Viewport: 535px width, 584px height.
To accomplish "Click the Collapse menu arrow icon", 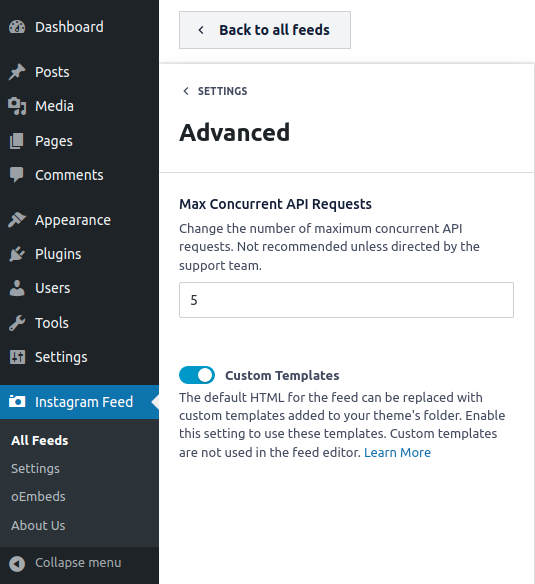I will tap(17, 564).
